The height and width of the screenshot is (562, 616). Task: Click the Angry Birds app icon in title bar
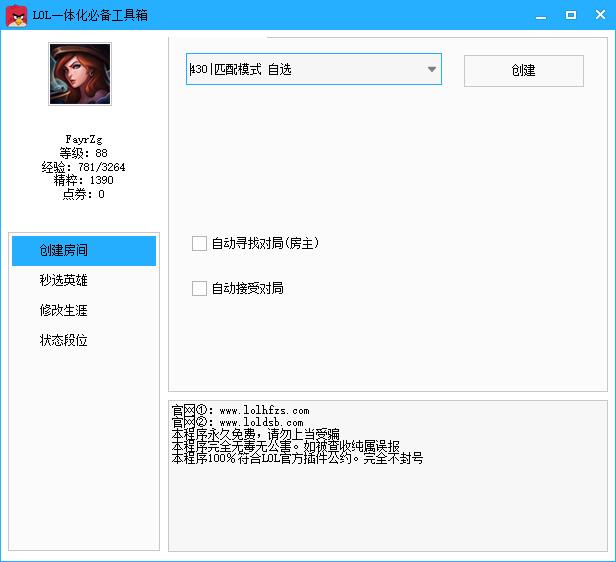tap(15, 14)
